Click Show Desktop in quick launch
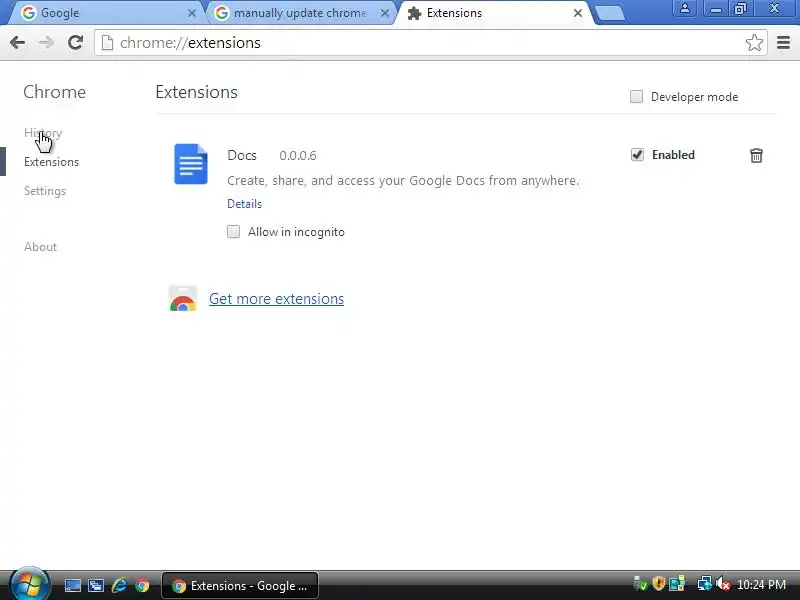 point(72,585)
